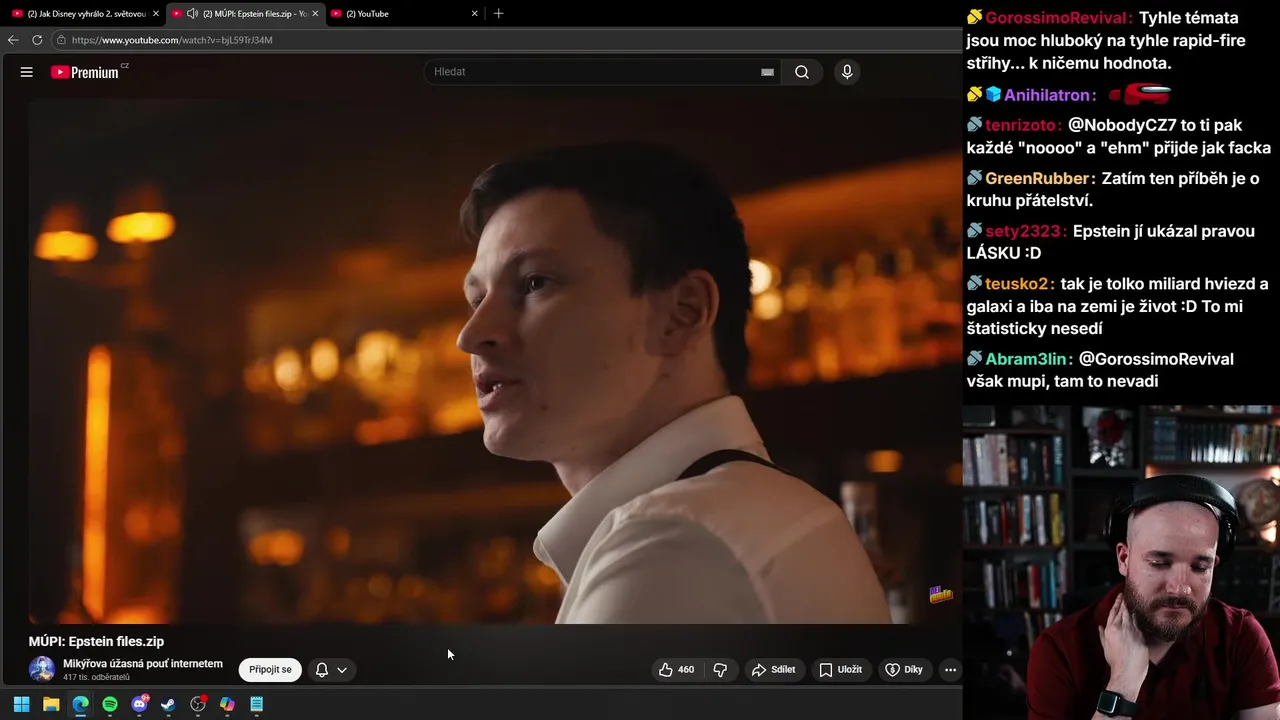Click the Edge browser taskbar icon

(80, 704)
